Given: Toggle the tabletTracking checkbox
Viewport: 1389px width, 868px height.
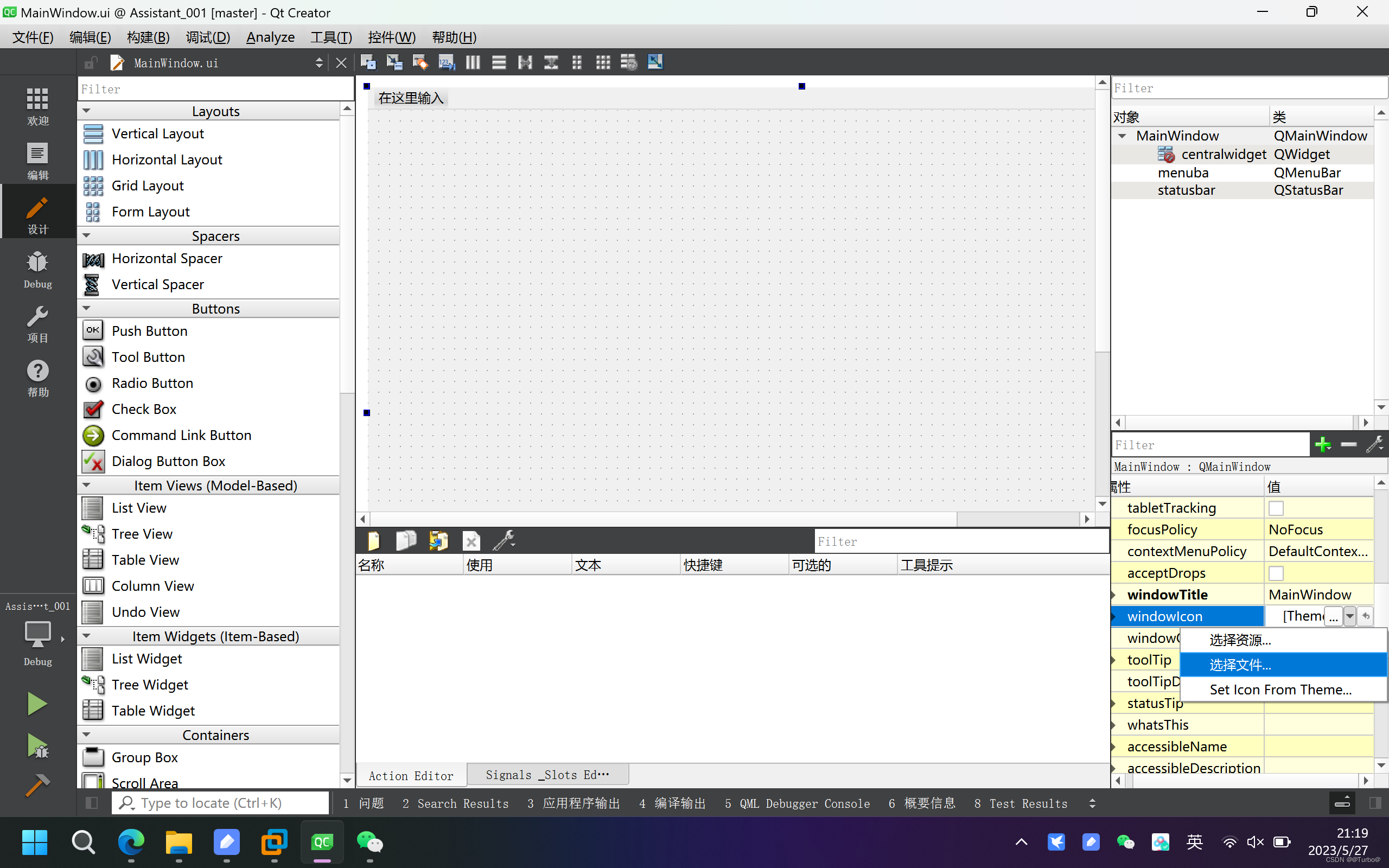Looking at the screenshot, I should [x=1276, y=508].
